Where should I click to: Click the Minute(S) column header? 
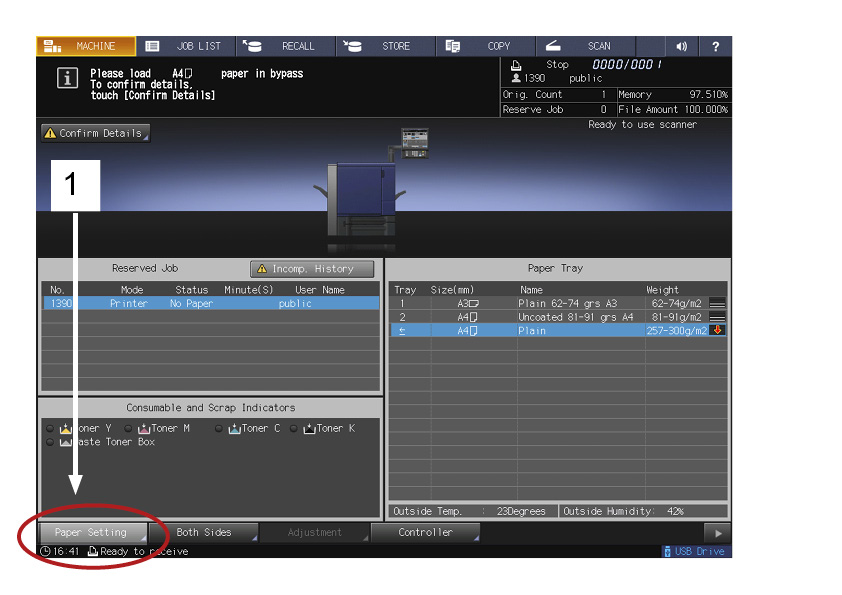coord(249,290)
